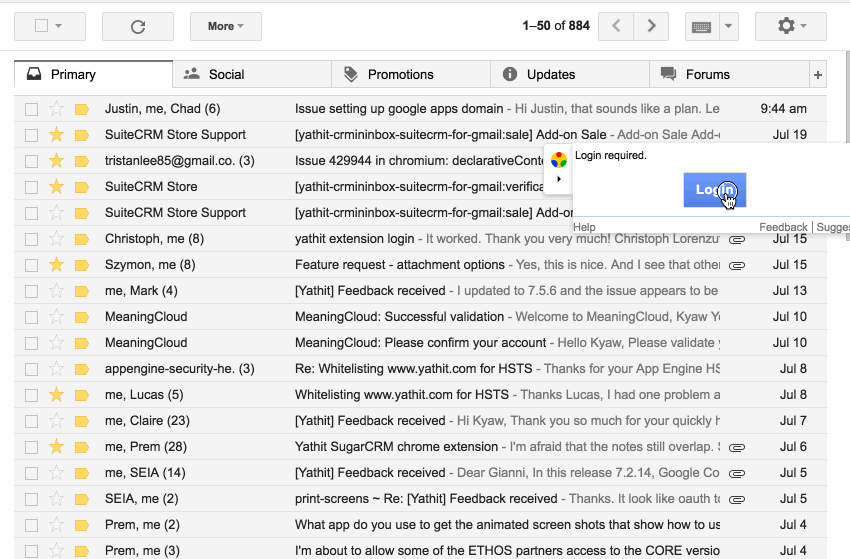
Task: Click importance marker on me, SEIA (14) row
Action: 82,473
